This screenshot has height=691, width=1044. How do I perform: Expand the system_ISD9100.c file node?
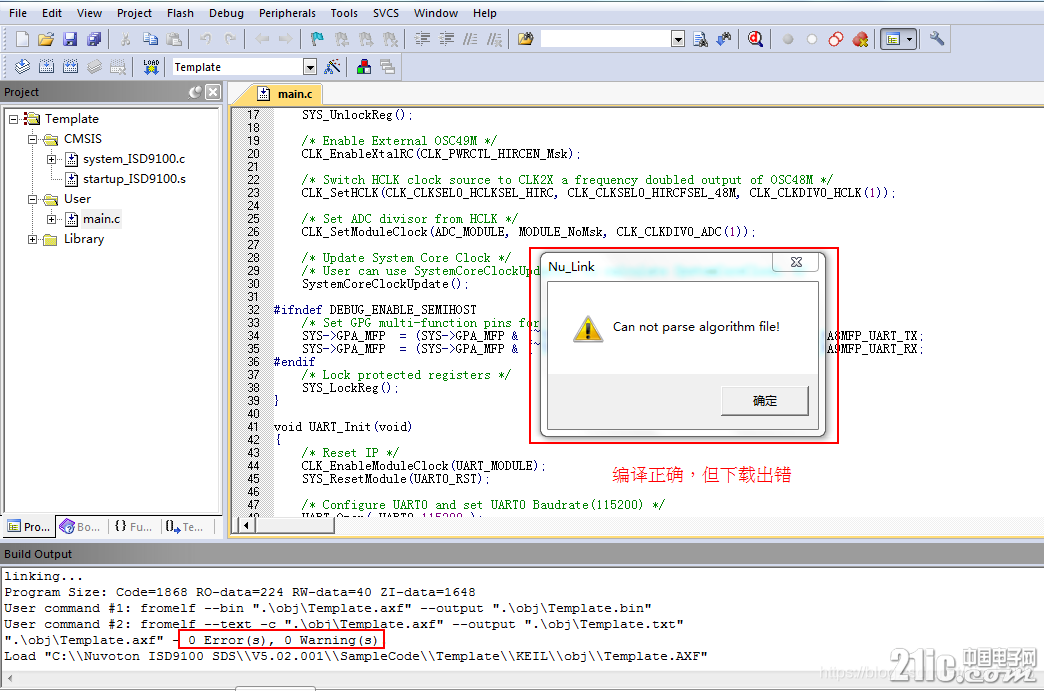(51, 159)
